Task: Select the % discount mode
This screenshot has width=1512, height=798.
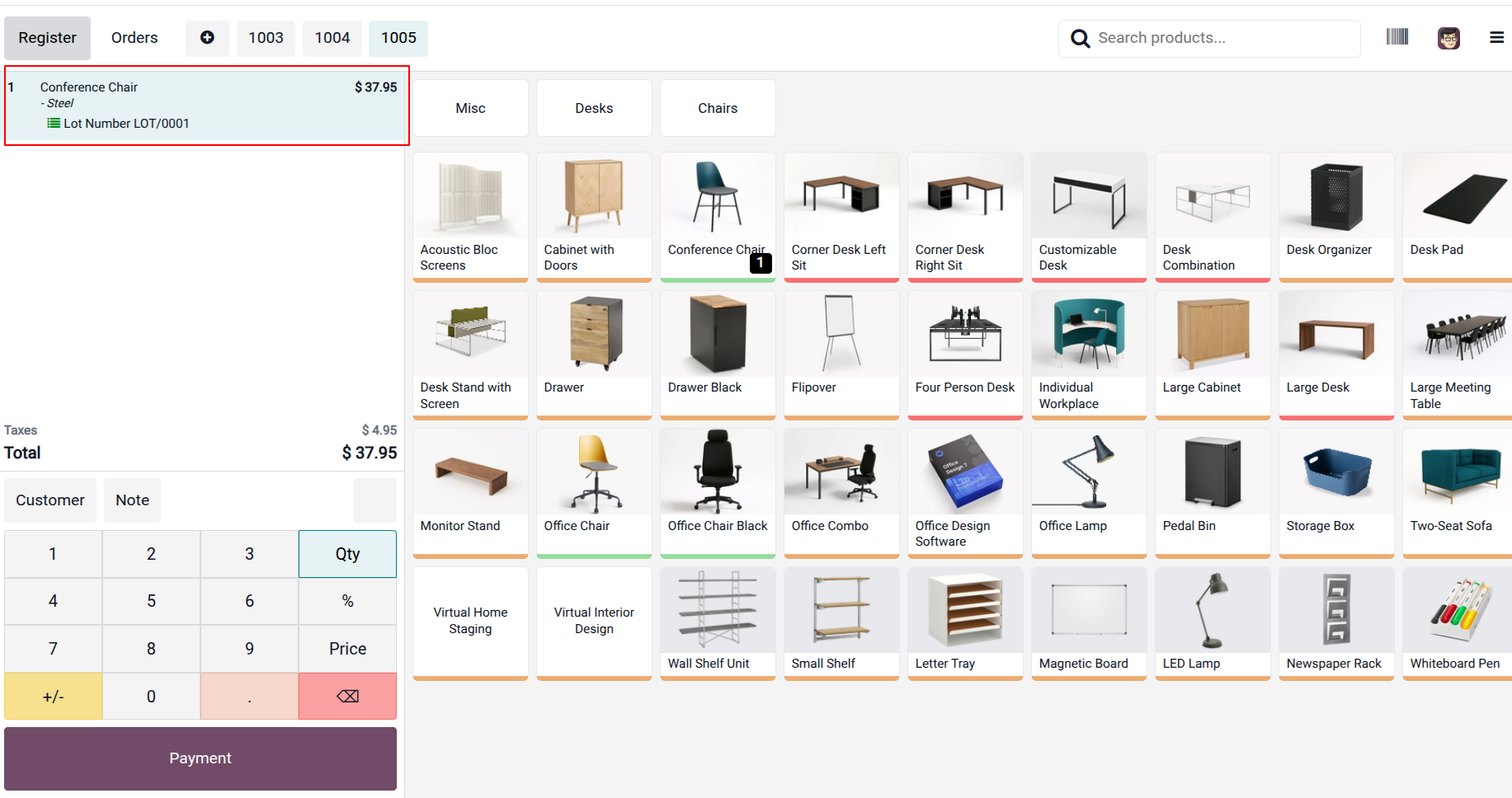Action: 347,601
